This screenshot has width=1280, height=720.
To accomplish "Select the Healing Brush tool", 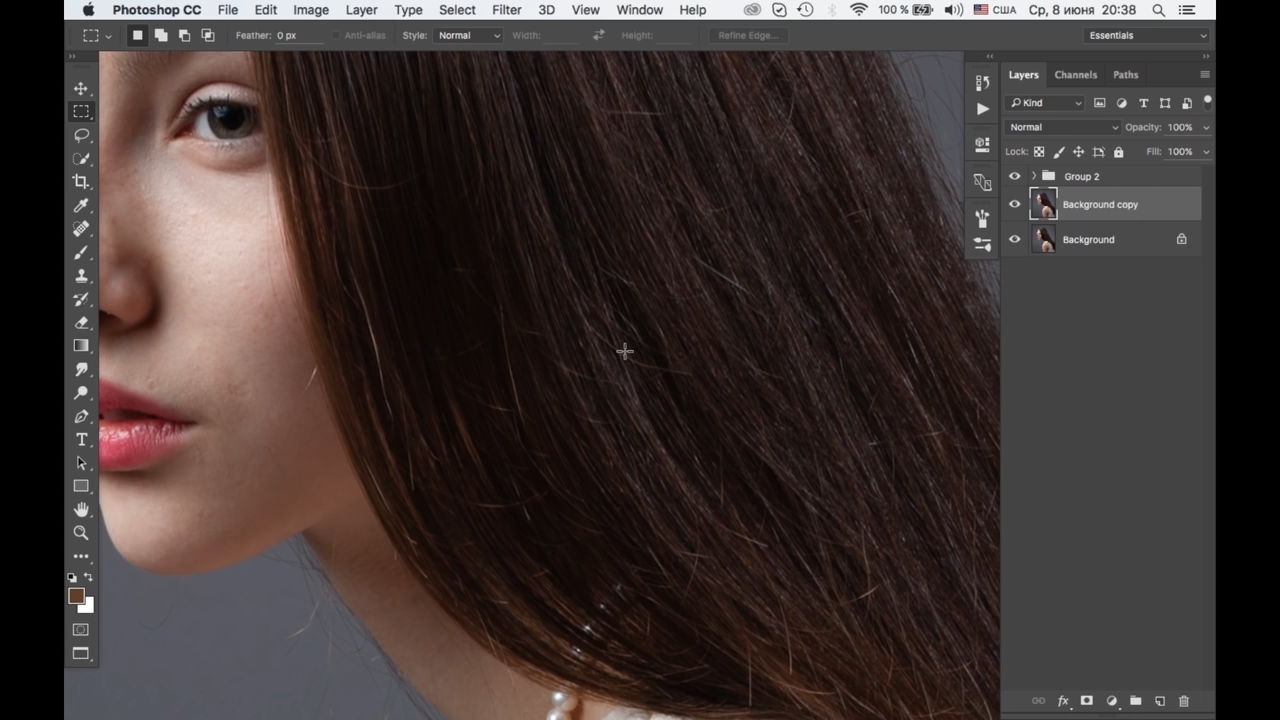I will coord(81,228).
